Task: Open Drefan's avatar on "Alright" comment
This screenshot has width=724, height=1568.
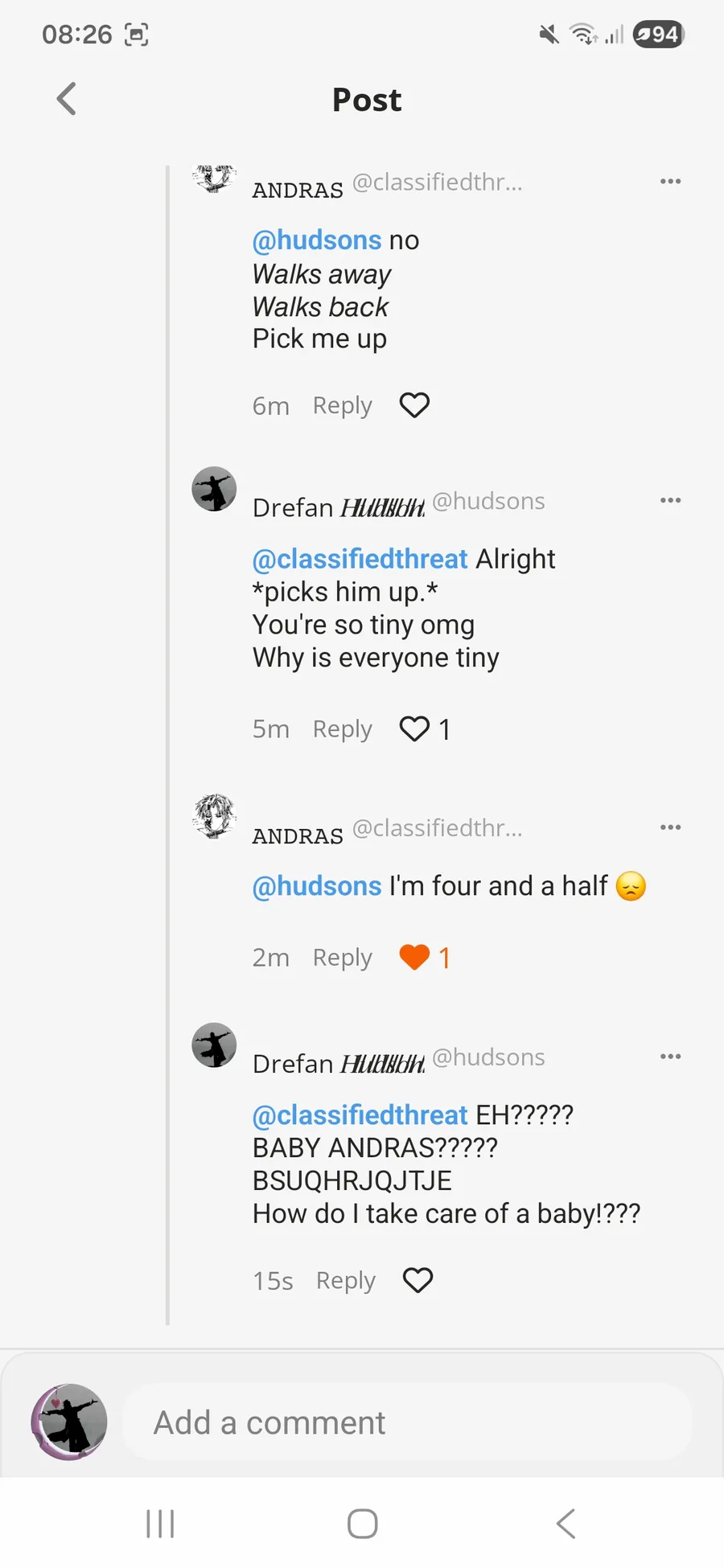Action: coord(214,489)
